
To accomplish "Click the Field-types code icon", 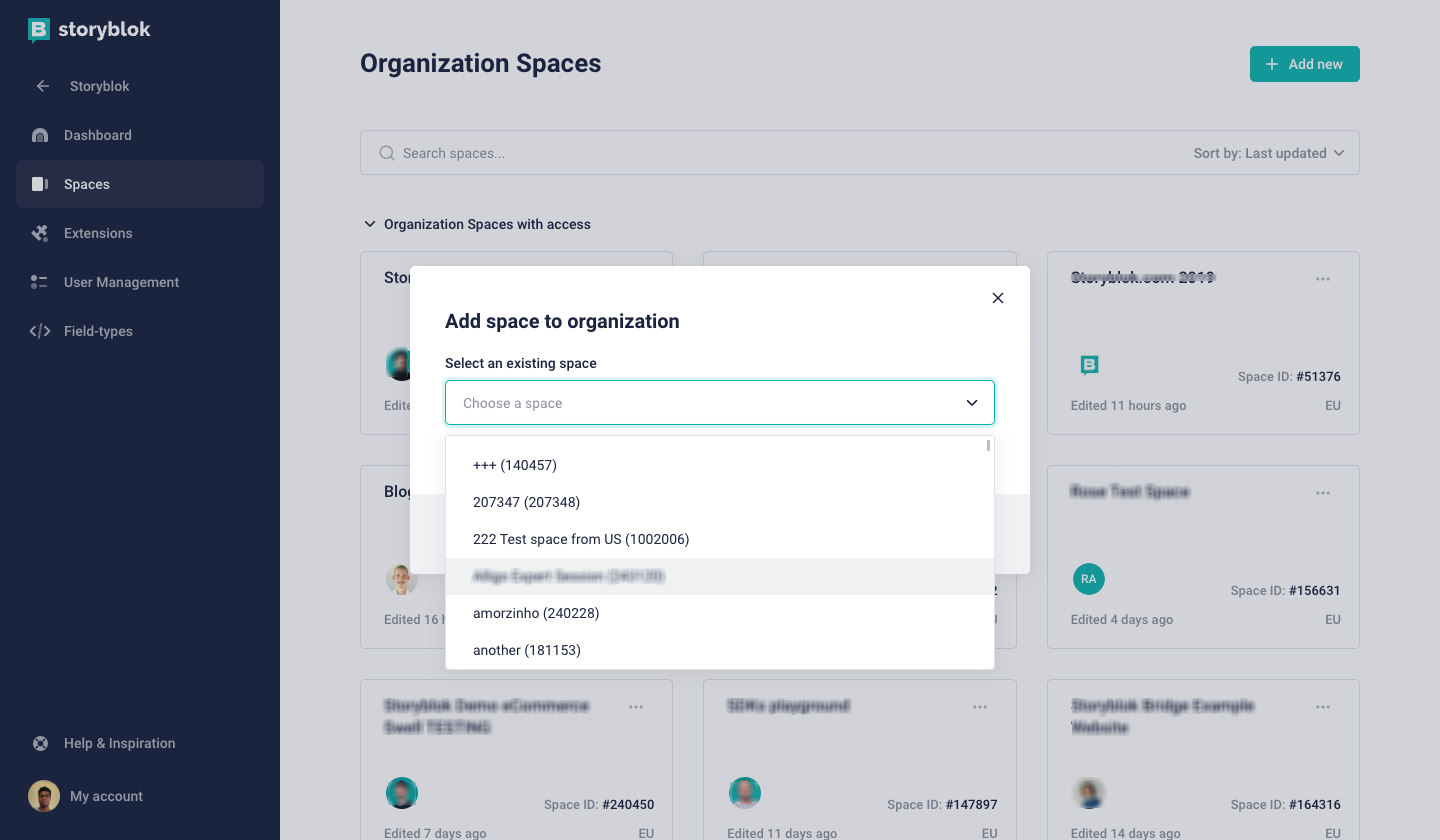I will point(40,331).
